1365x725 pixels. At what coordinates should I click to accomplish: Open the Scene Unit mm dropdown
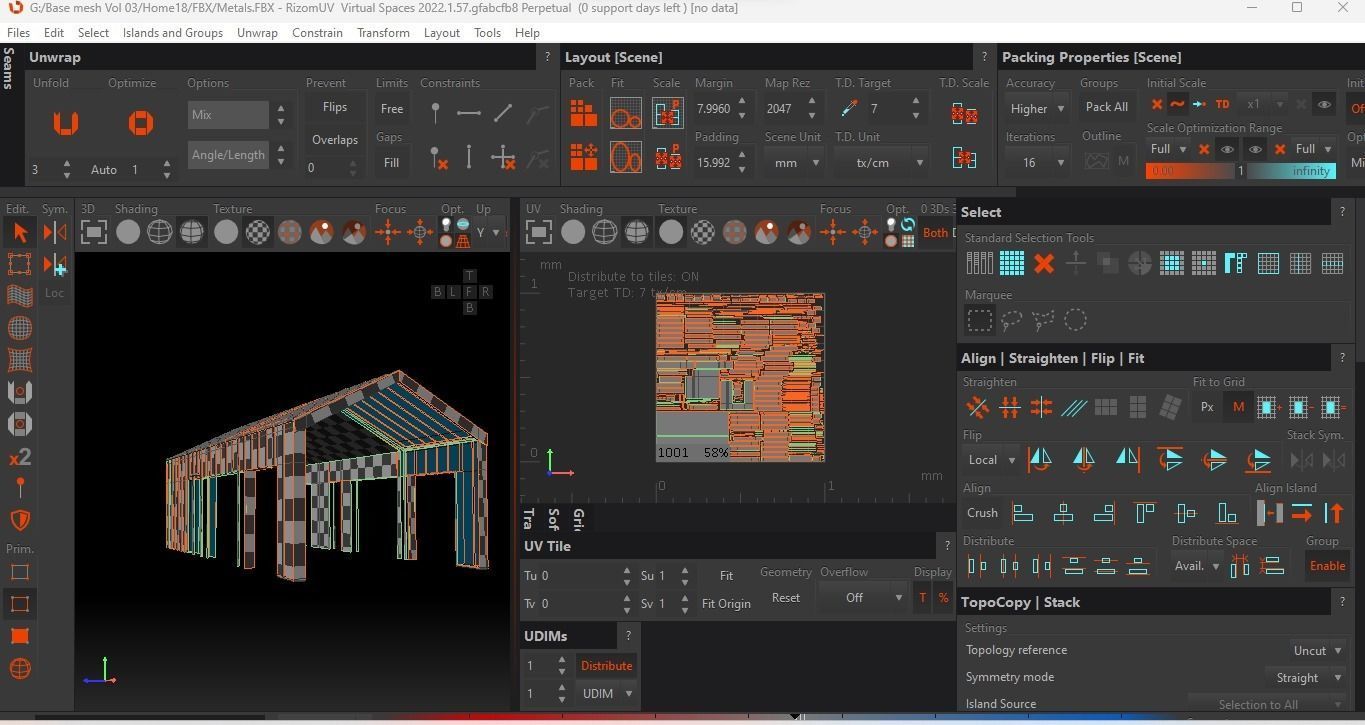tap(793, 162)
